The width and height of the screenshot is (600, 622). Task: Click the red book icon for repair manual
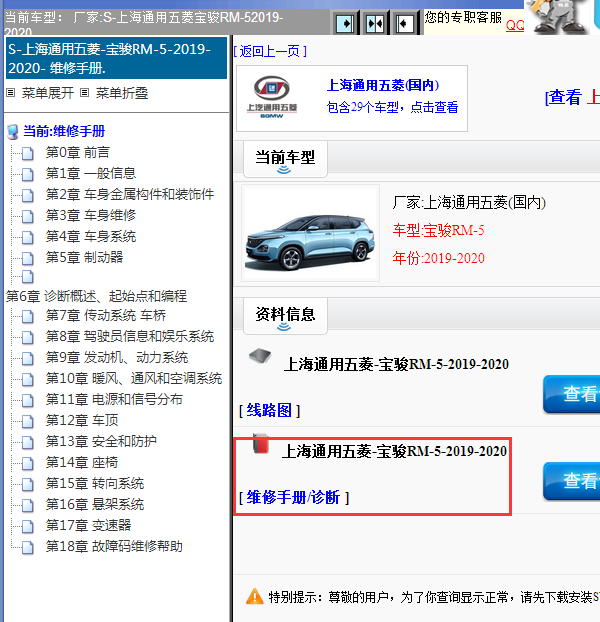(x=261, y=443)
